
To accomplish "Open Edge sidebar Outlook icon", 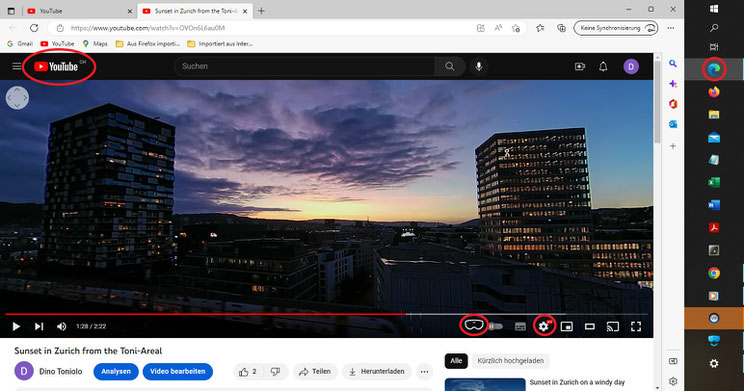I will pyautogui.click(x=673, y=124).
